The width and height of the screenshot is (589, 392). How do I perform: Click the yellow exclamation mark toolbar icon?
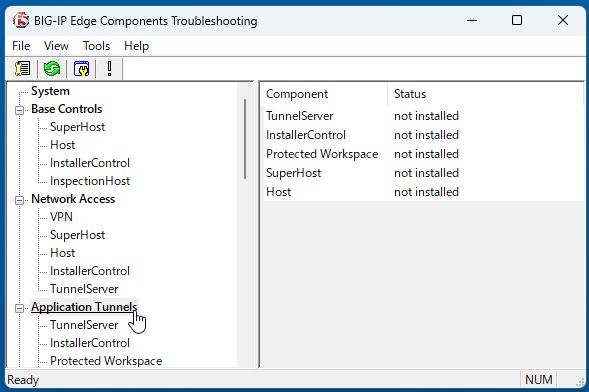[x=109, y=69]
